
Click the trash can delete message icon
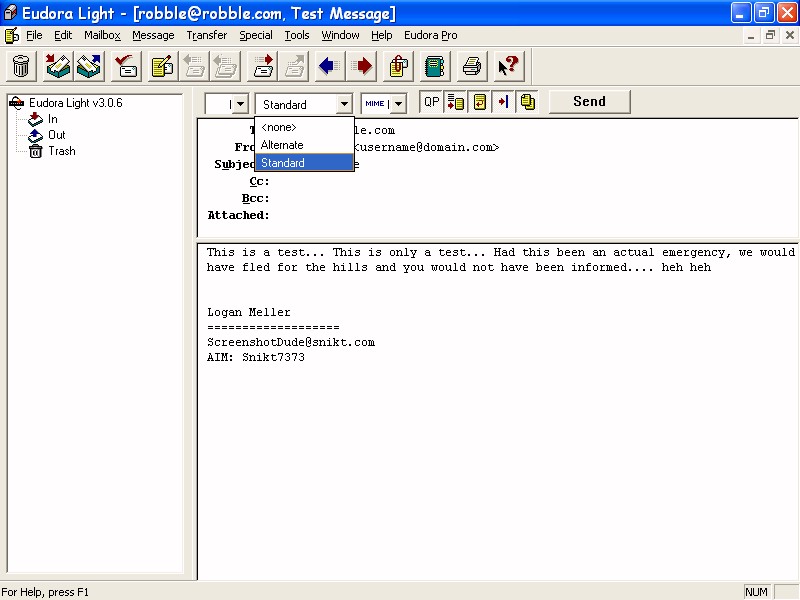(x=21, y=66)
